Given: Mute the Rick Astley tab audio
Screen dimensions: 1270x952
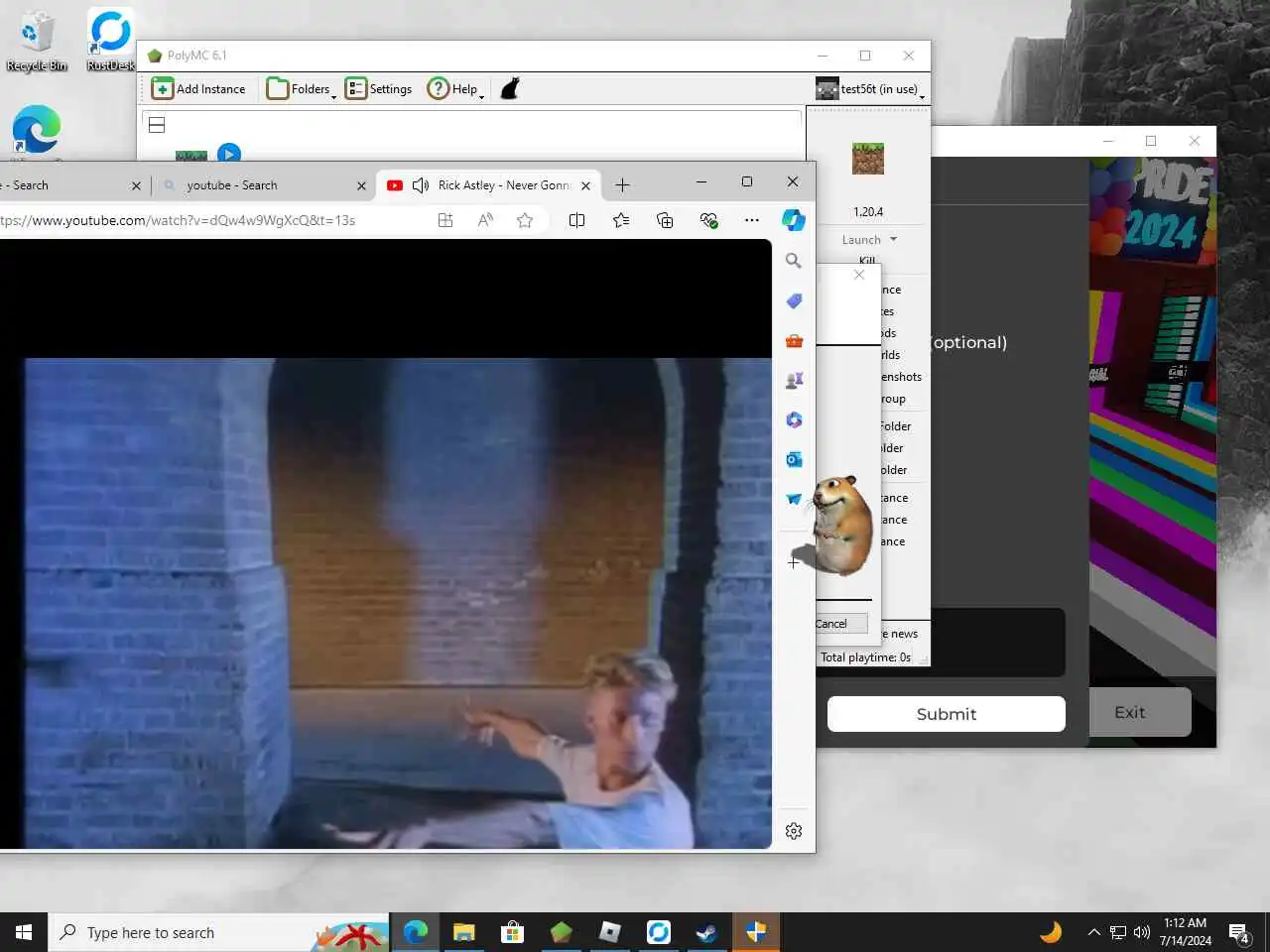Looking at the screenshot, I should pos(421,185).
